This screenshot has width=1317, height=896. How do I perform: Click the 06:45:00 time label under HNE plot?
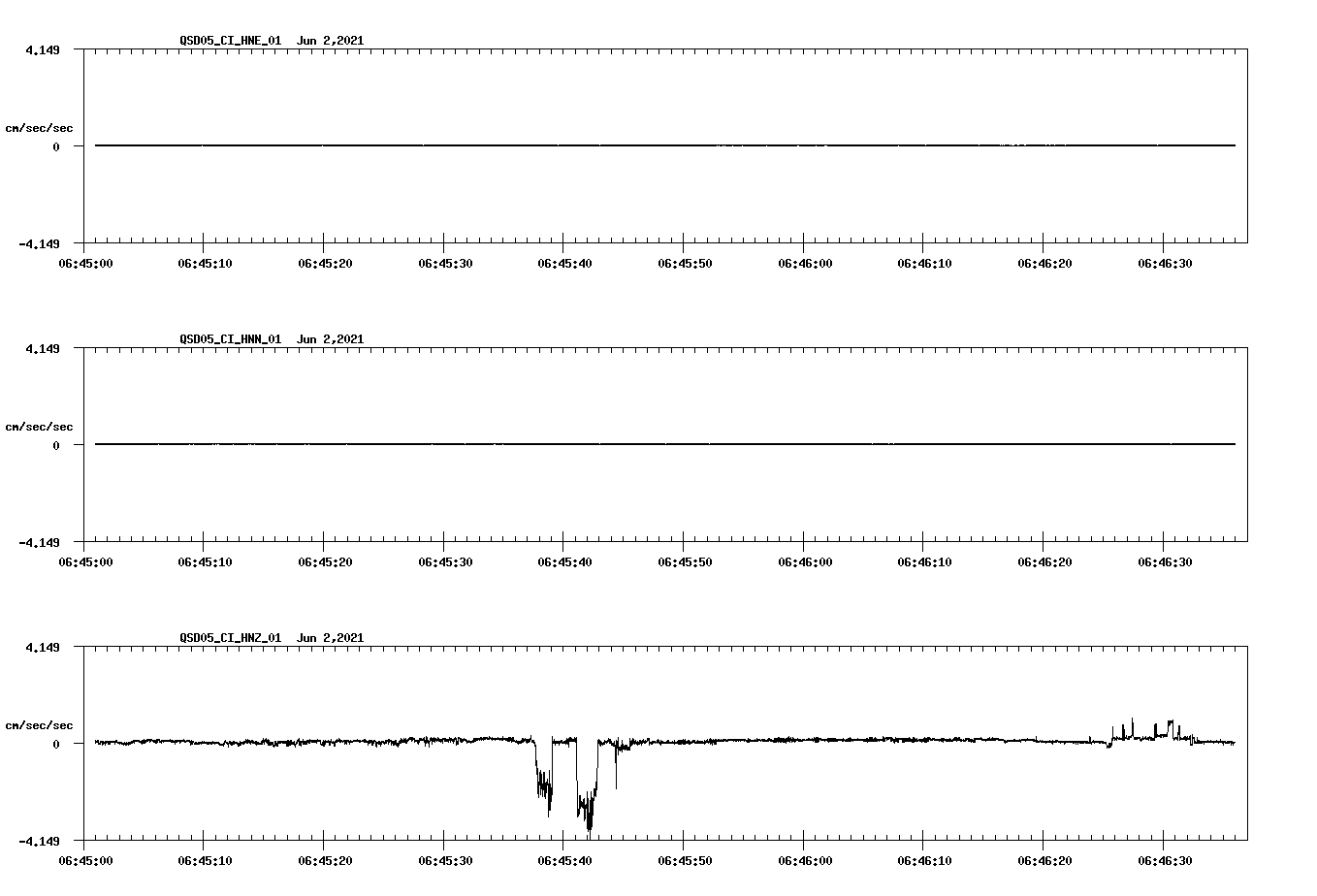click(85, 264)
